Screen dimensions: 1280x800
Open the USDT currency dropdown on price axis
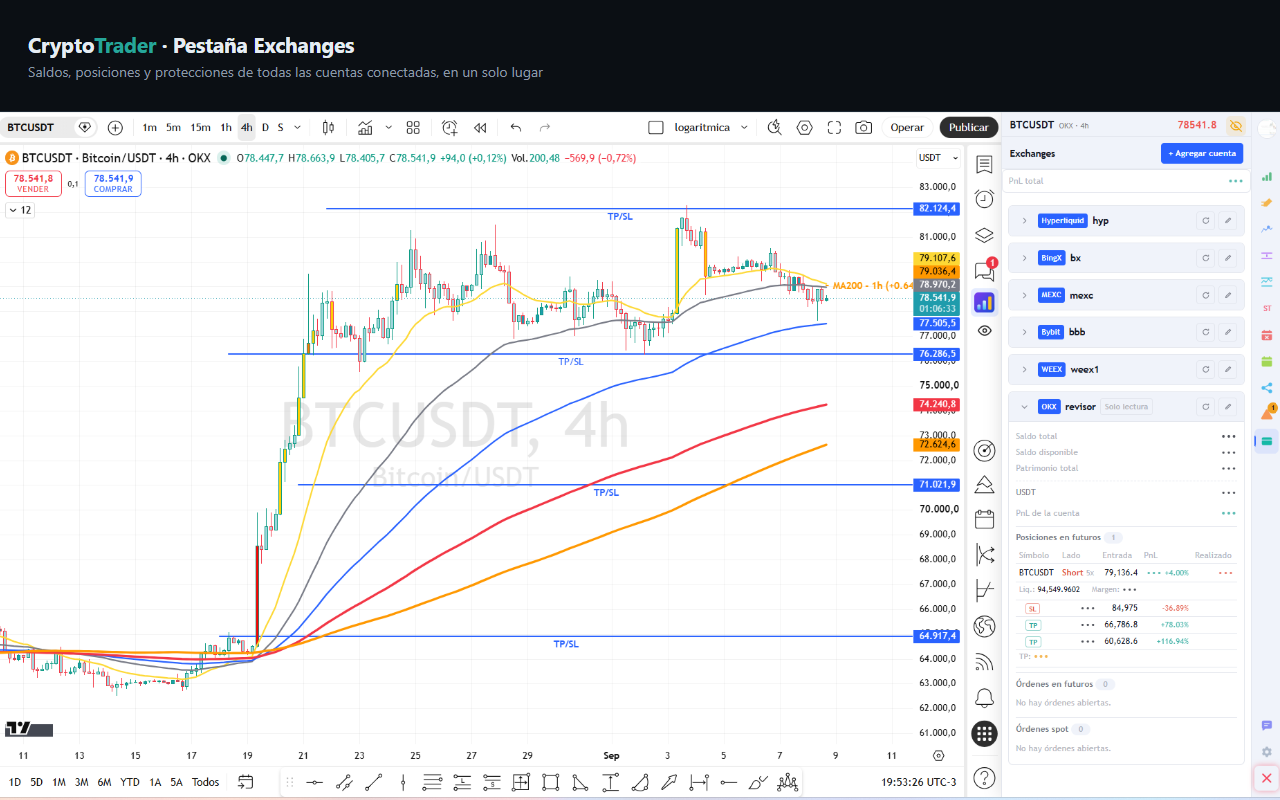click(x=939, y=158)
